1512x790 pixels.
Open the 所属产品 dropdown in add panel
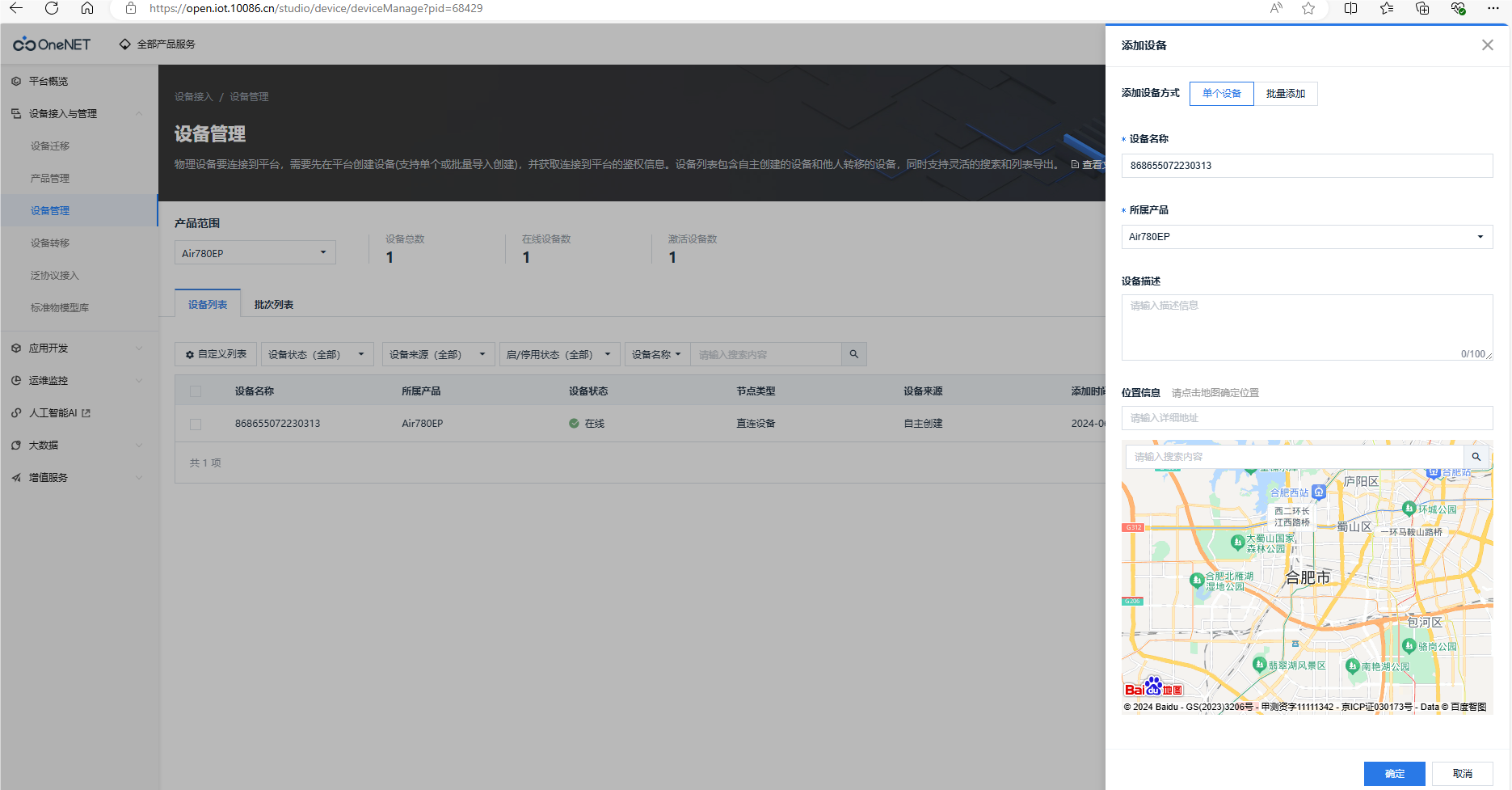(1307, 237)
